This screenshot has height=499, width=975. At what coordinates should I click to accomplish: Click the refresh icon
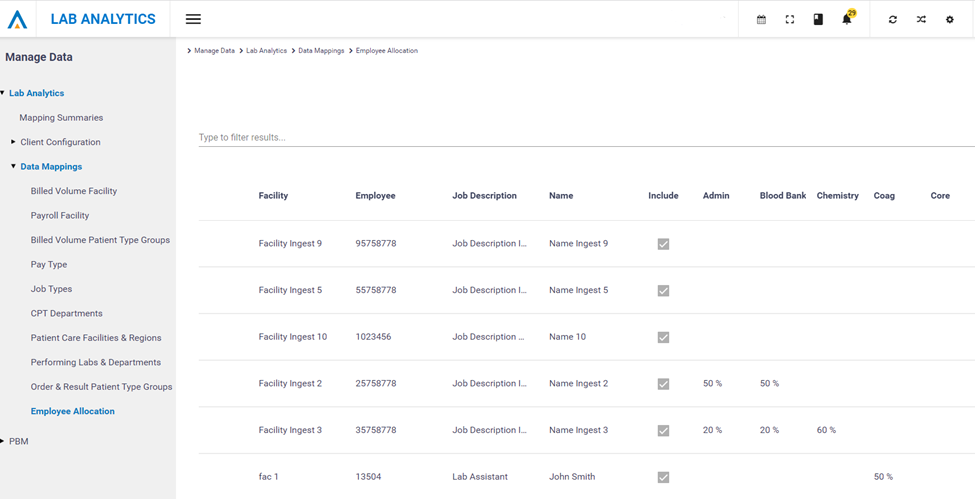point(893,19)
